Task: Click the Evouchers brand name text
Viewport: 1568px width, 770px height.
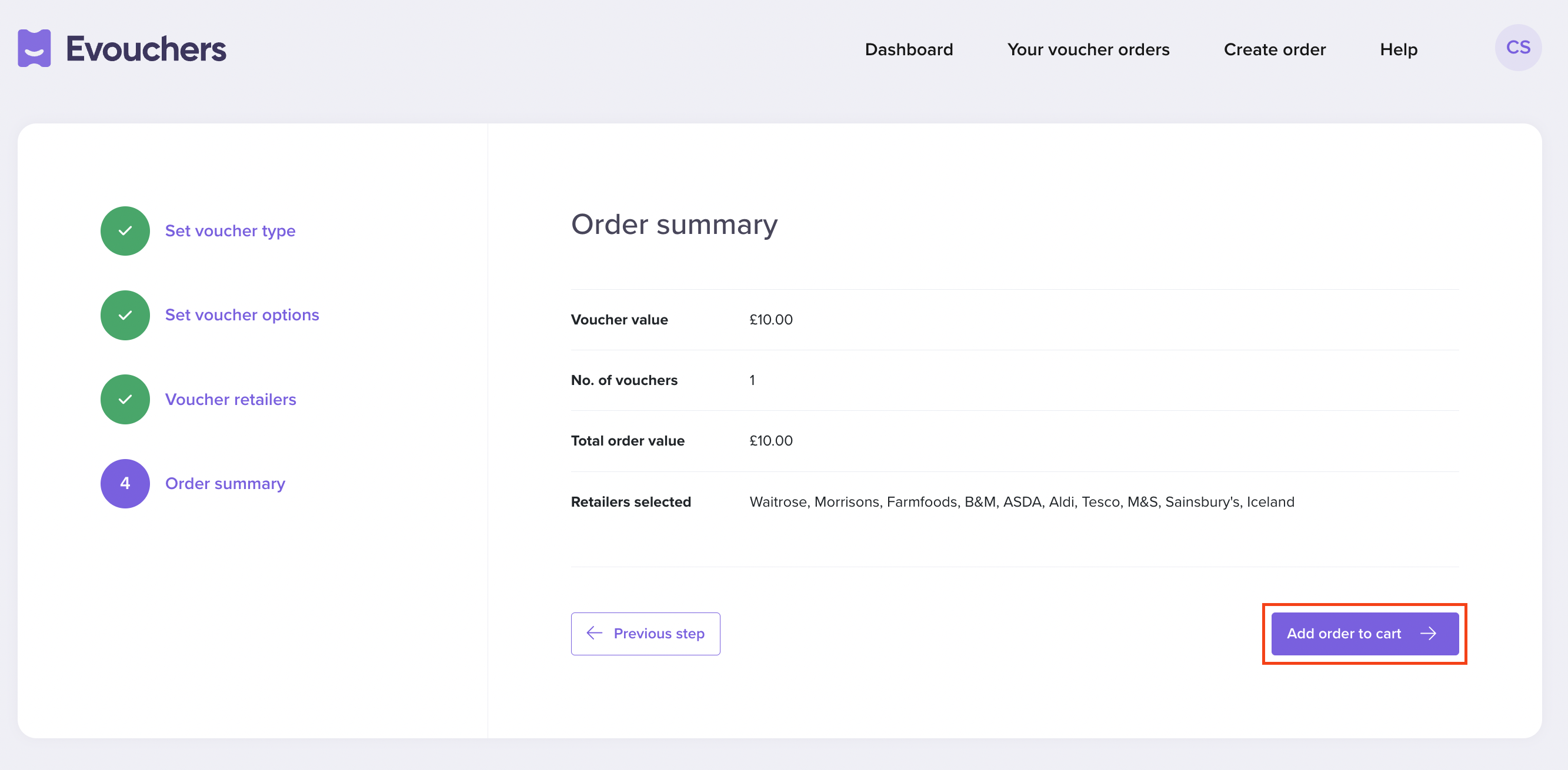Action: coord(146,49)
